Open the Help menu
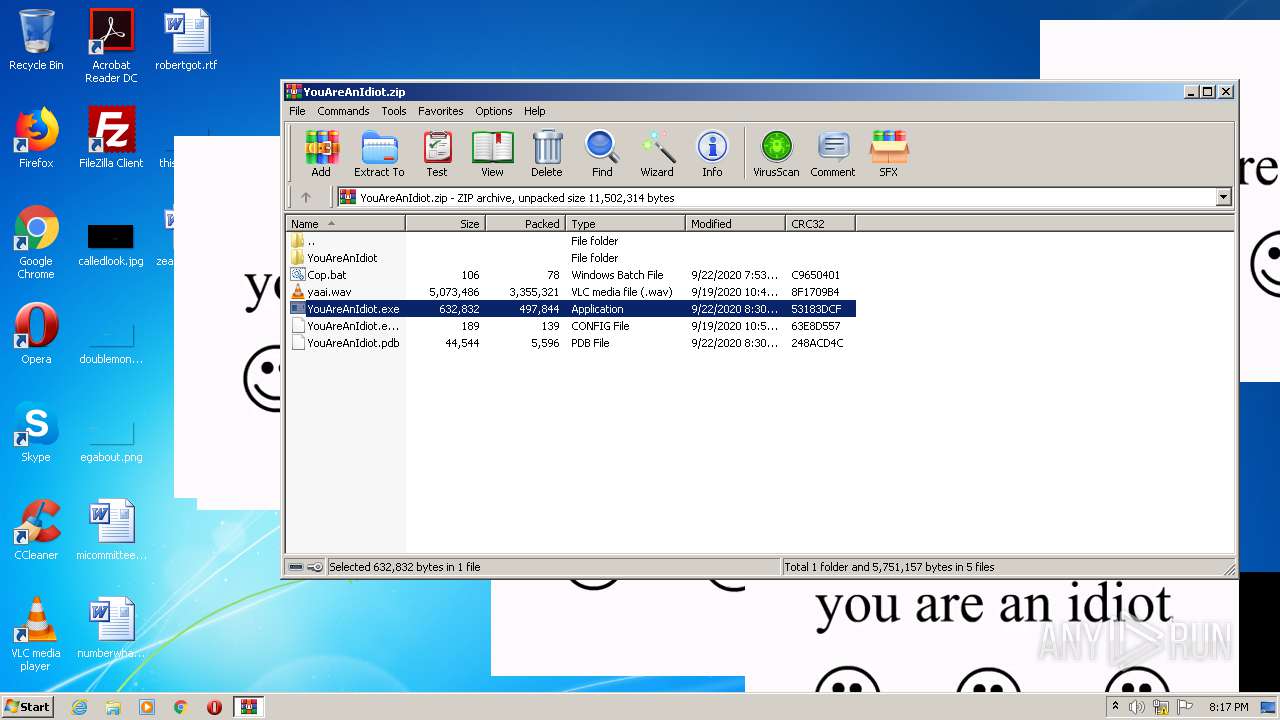This screenshot has width=1280, height=720. [535, 111]
